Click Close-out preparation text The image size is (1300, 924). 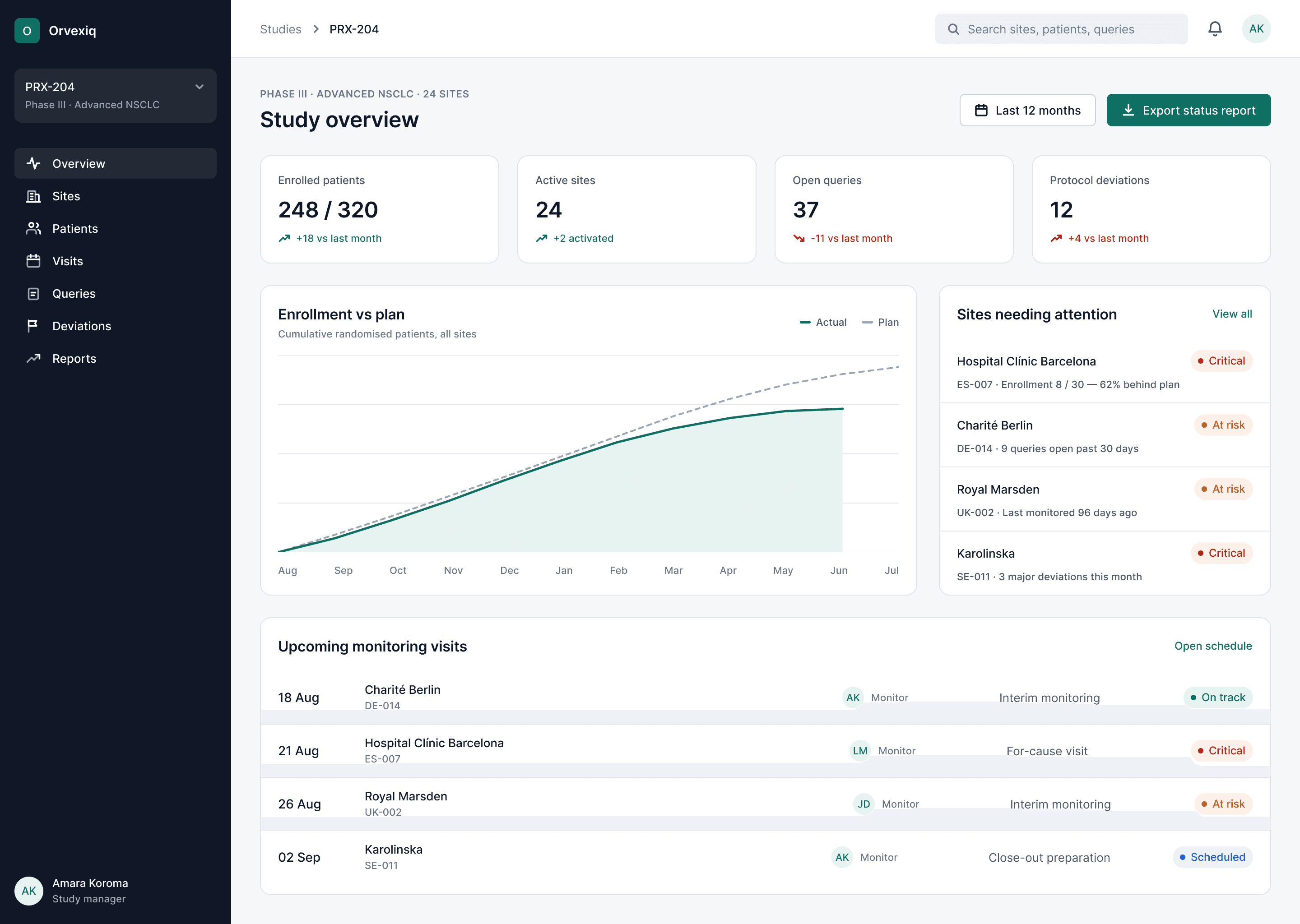(x=1049, y=857)
